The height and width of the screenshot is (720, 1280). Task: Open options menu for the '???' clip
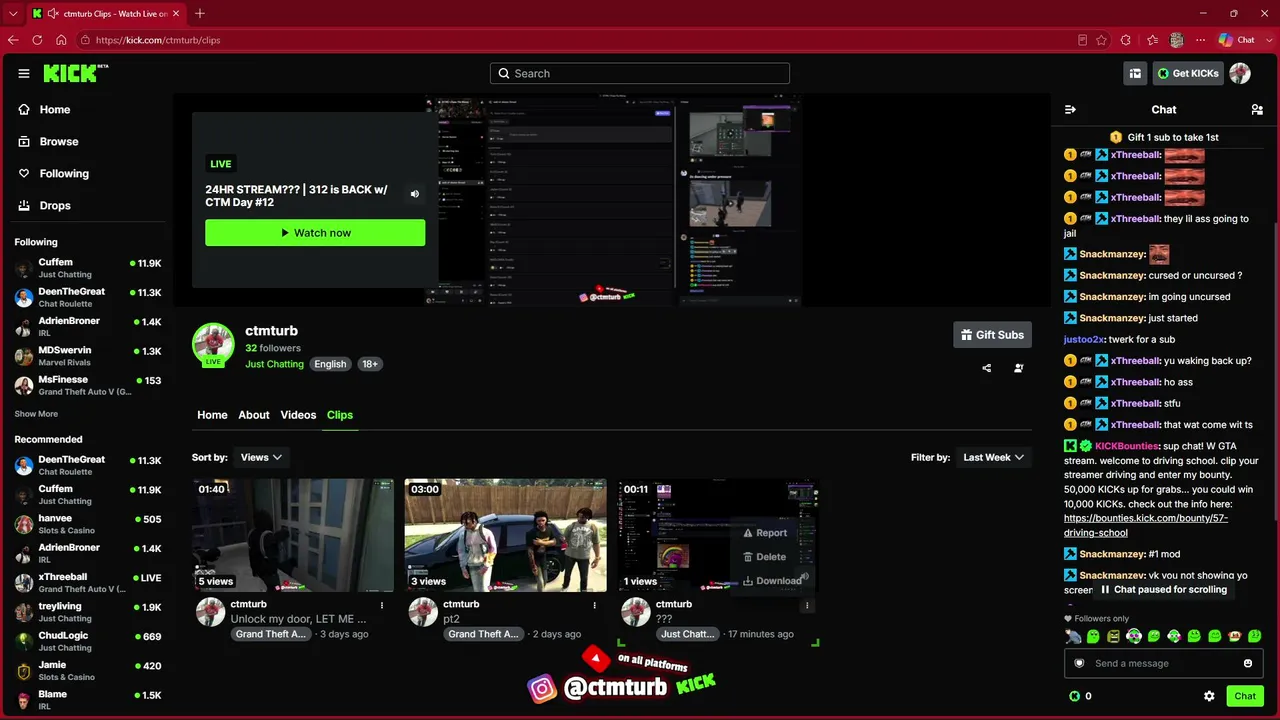pos(807,605)
